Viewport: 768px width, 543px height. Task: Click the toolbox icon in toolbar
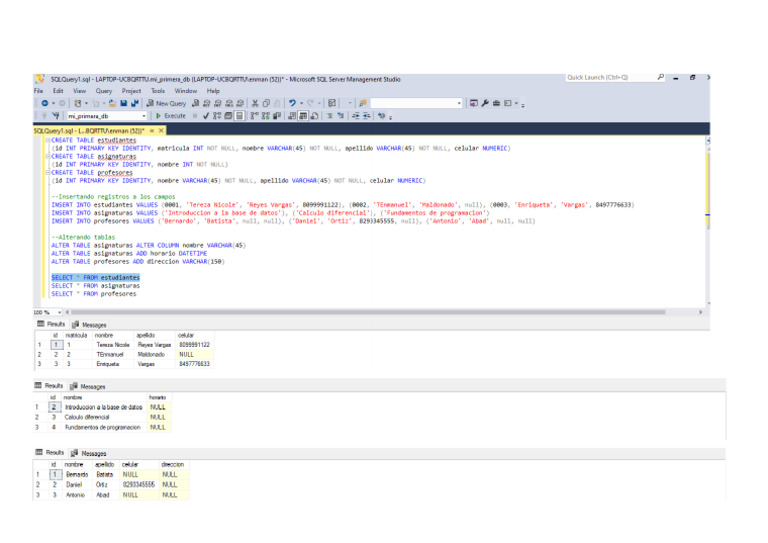[497, 103]
